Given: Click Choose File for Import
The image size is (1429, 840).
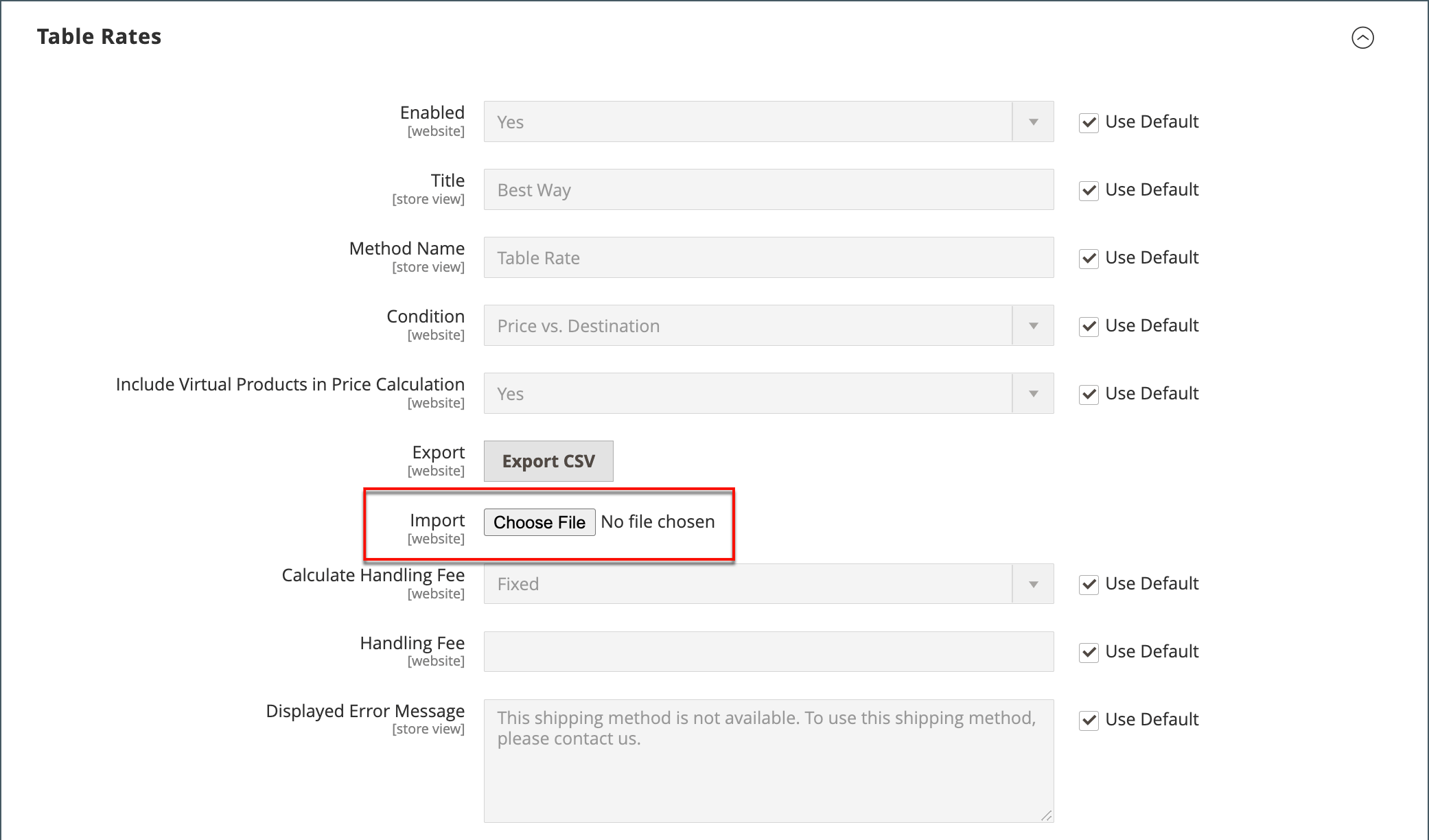Looking at the screenshot, I should (x=539, y=522).
